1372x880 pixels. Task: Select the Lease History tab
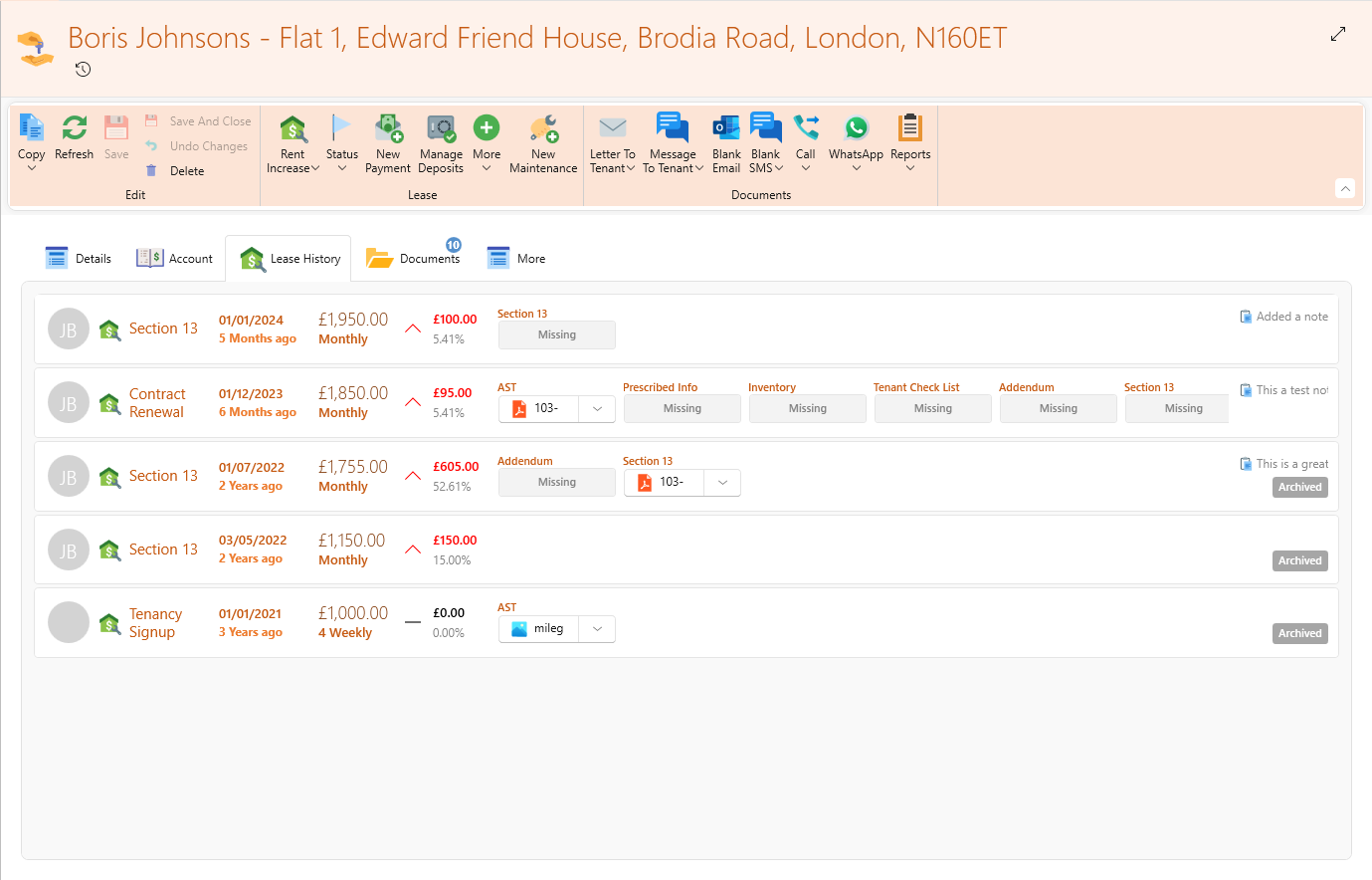[x=289, y=259]
